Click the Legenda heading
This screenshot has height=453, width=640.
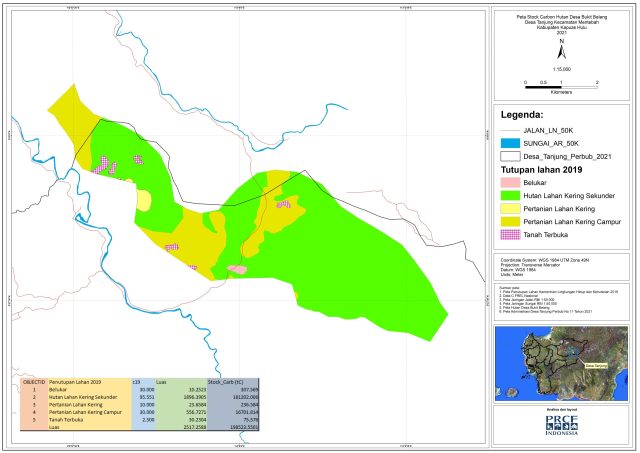(x=522, y=115)
